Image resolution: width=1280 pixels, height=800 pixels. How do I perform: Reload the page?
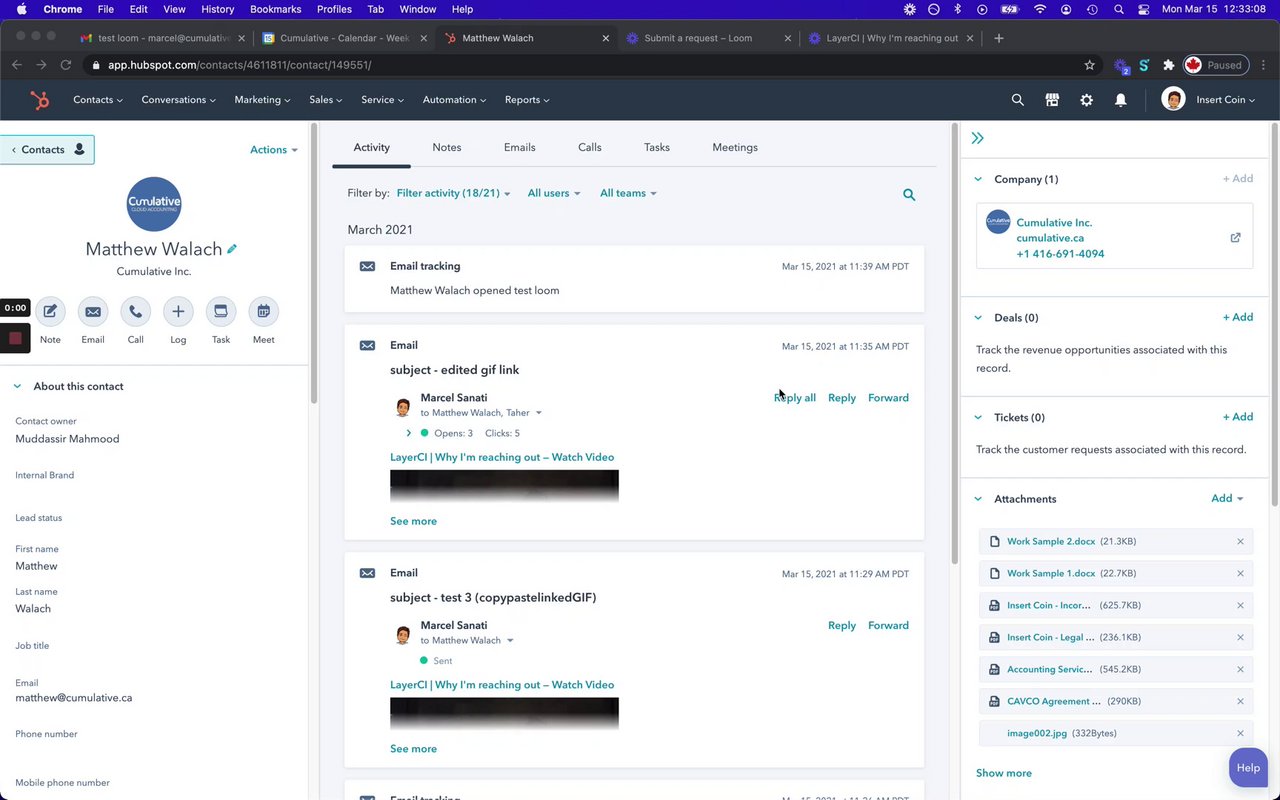click(x=66, y=65)
